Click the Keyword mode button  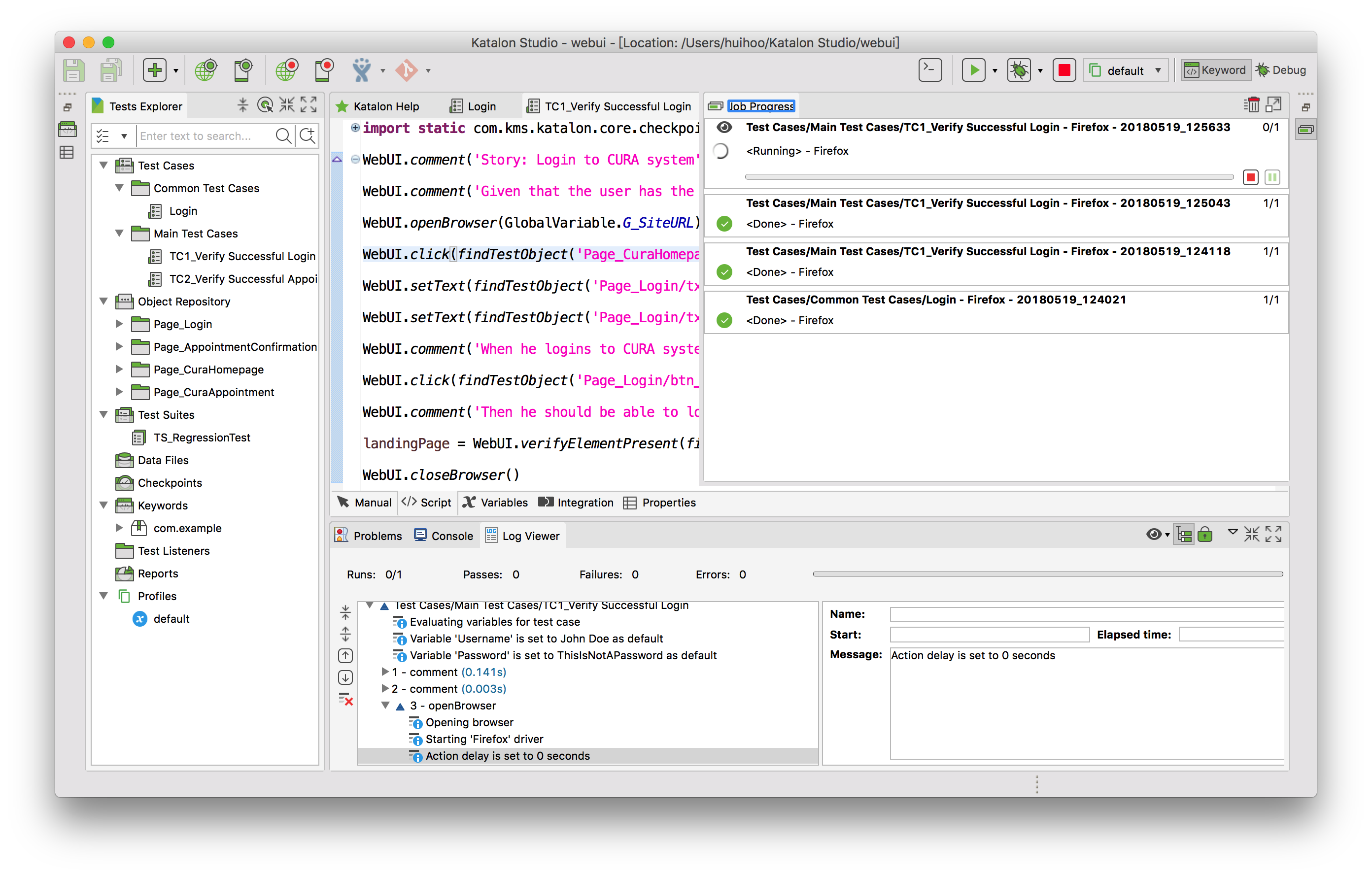[x=1216, y=70]
